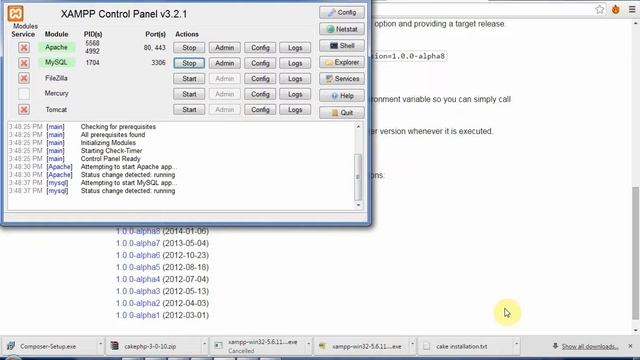Show all downloads
This screenshot has height=360, width=640.
(590, 347)
